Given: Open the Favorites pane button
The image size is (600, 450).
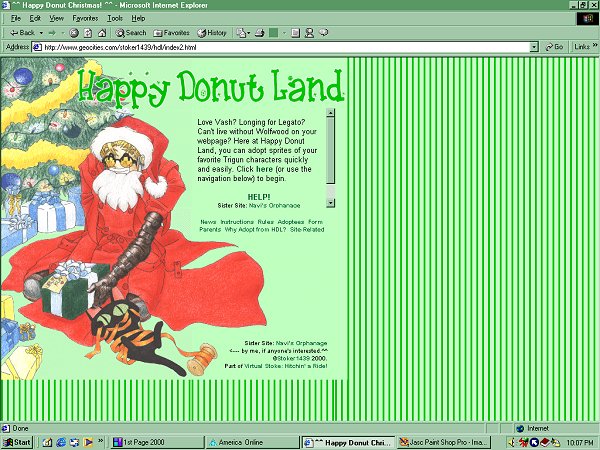Looking at the screenshot, I should coord(171,33).
